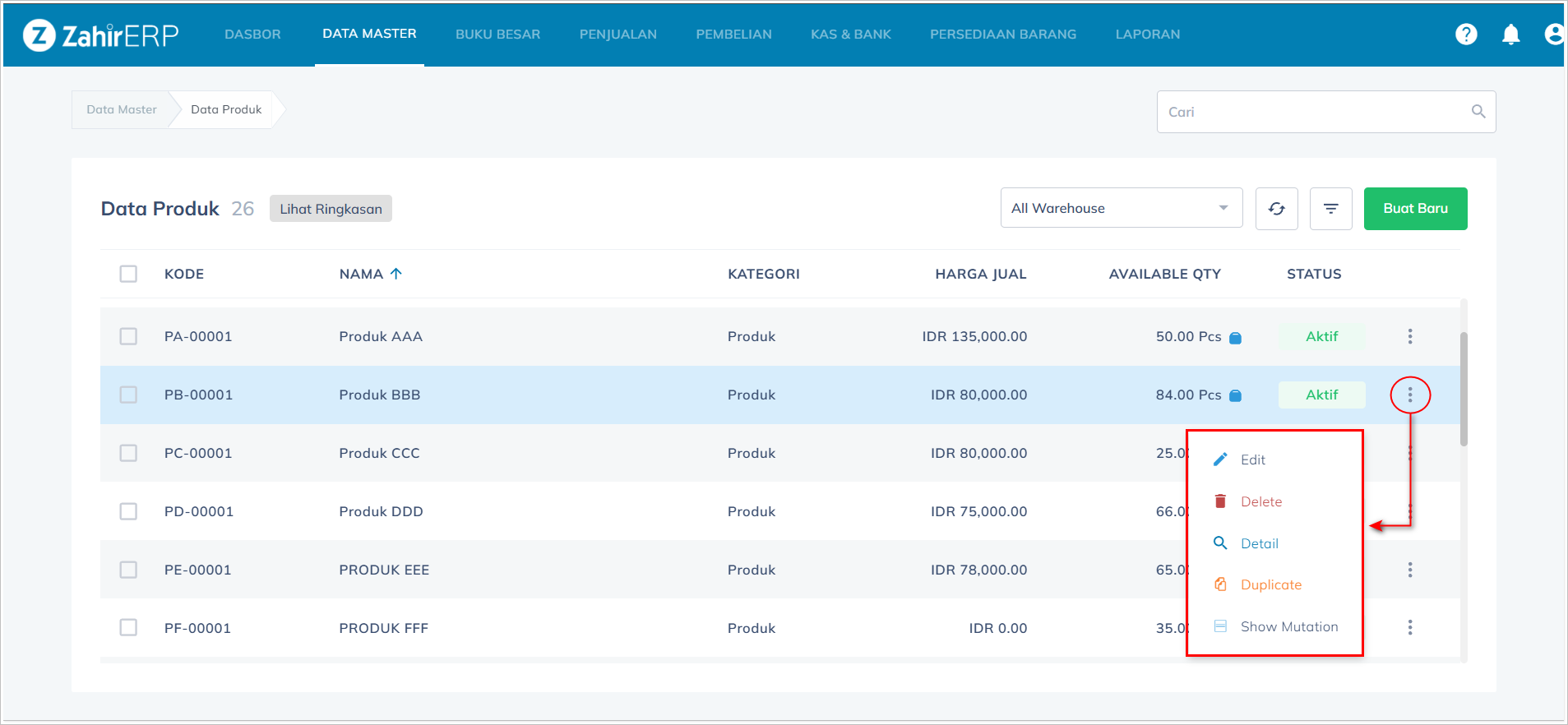The width and height of the screenshot is (1568, 725).
Task: Click stock icon beside 84.00 Pcs
Action: [x=1235, y=395]
